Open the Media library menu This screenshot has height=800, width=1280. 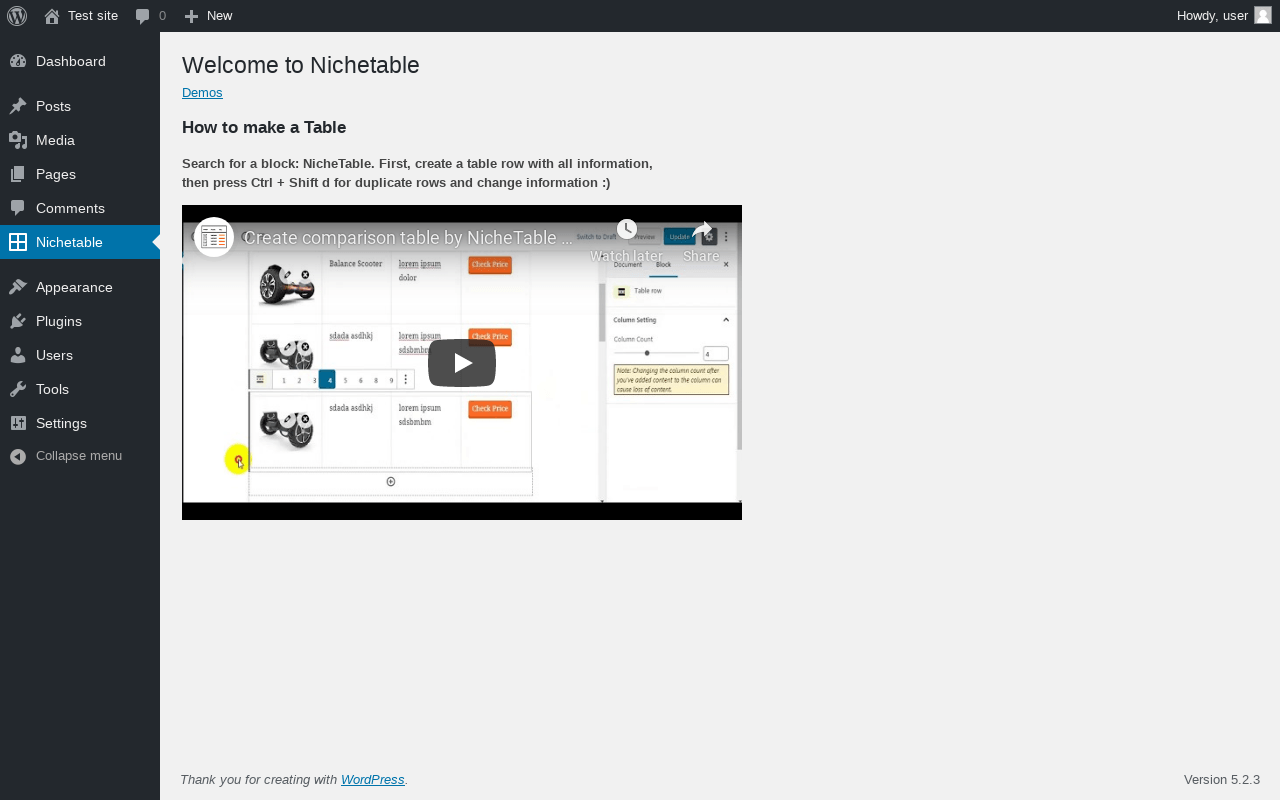[80, 140]
